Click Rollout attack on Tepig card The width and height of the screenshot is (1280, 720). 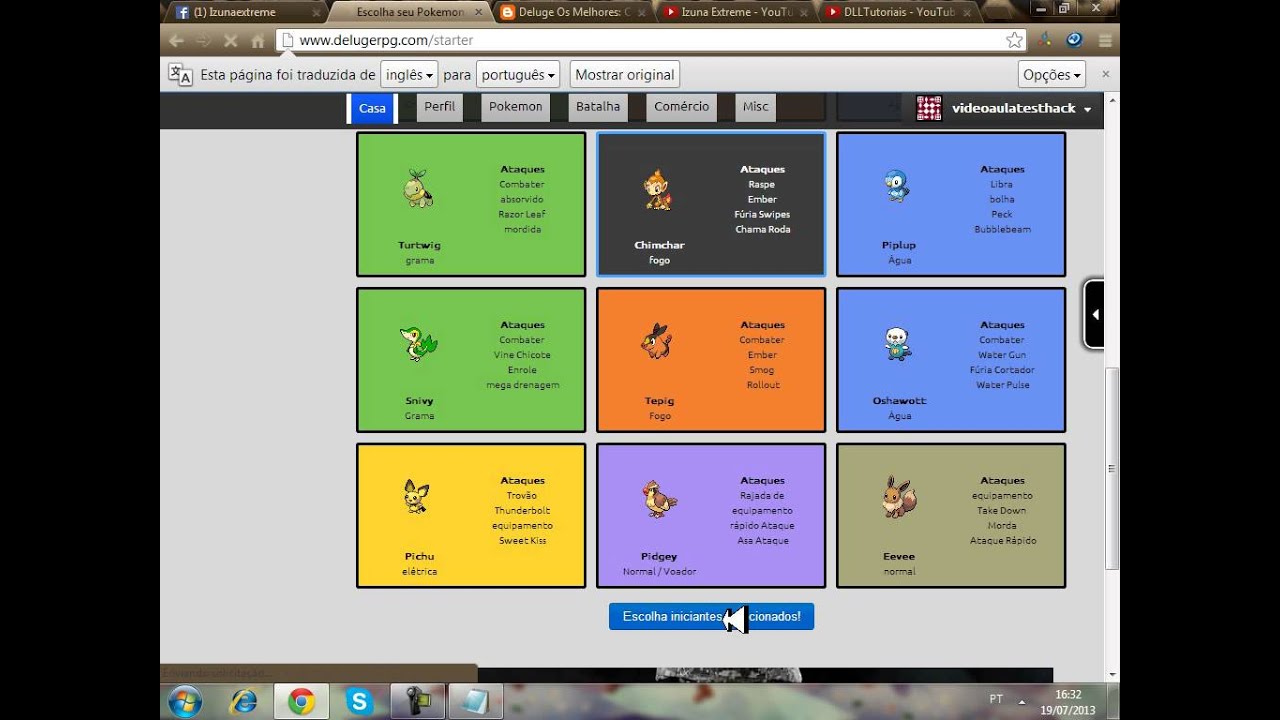762,385
